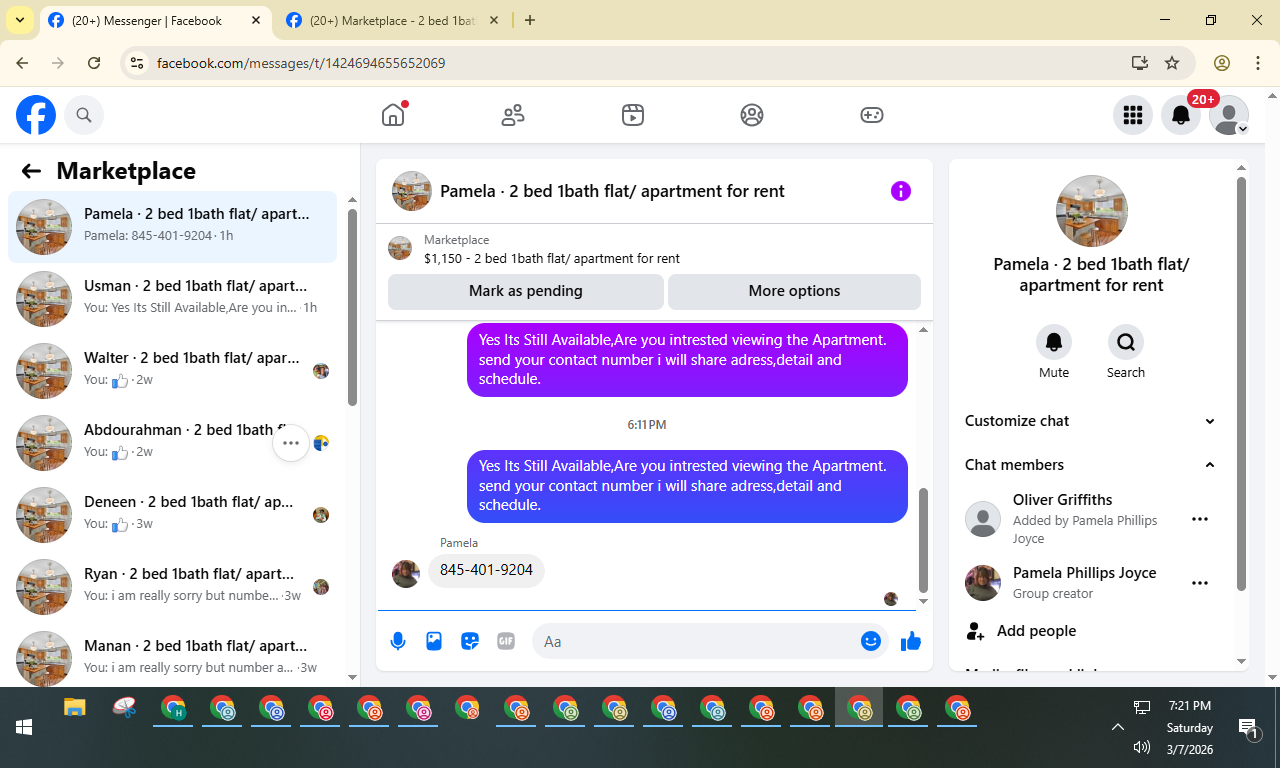Click the large listing photo in the info panel
Viewport: 1280px width, 768px height.
coord(1092,211)
